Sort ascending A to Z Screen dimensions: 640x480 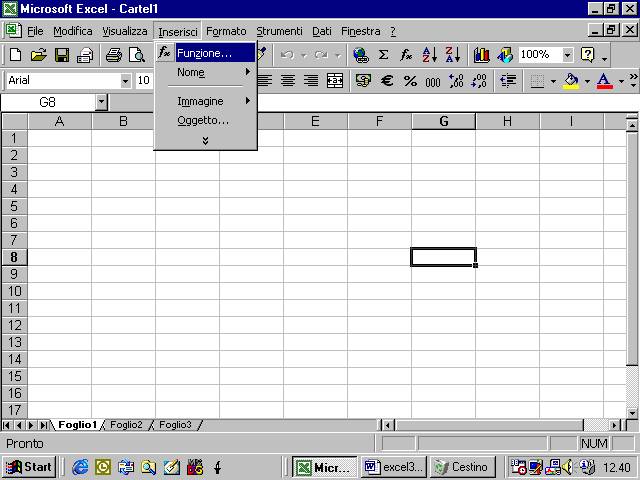click(429, 55)
